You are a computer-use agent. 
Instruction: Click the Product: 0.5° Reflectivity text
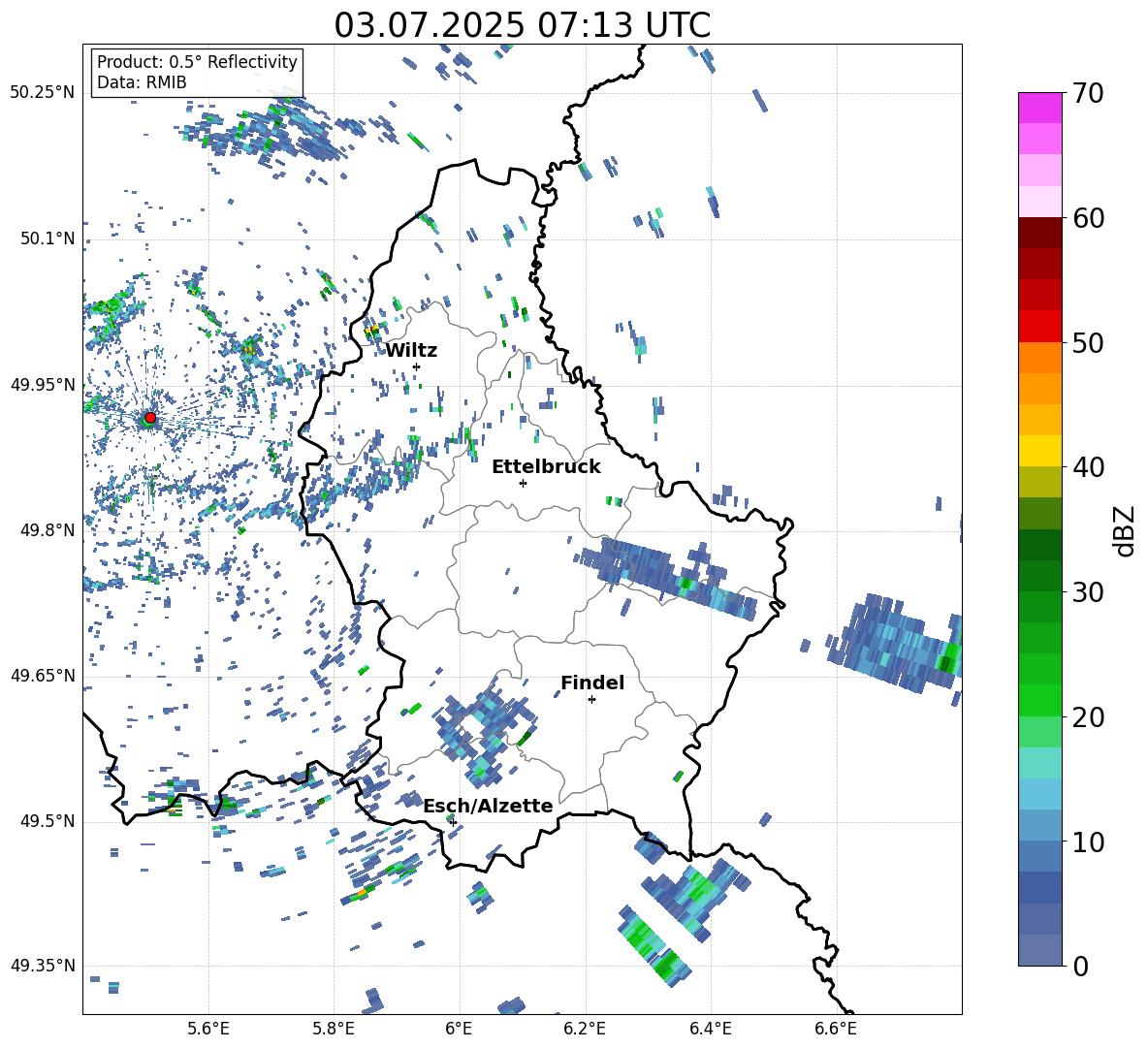coord(197,61)
